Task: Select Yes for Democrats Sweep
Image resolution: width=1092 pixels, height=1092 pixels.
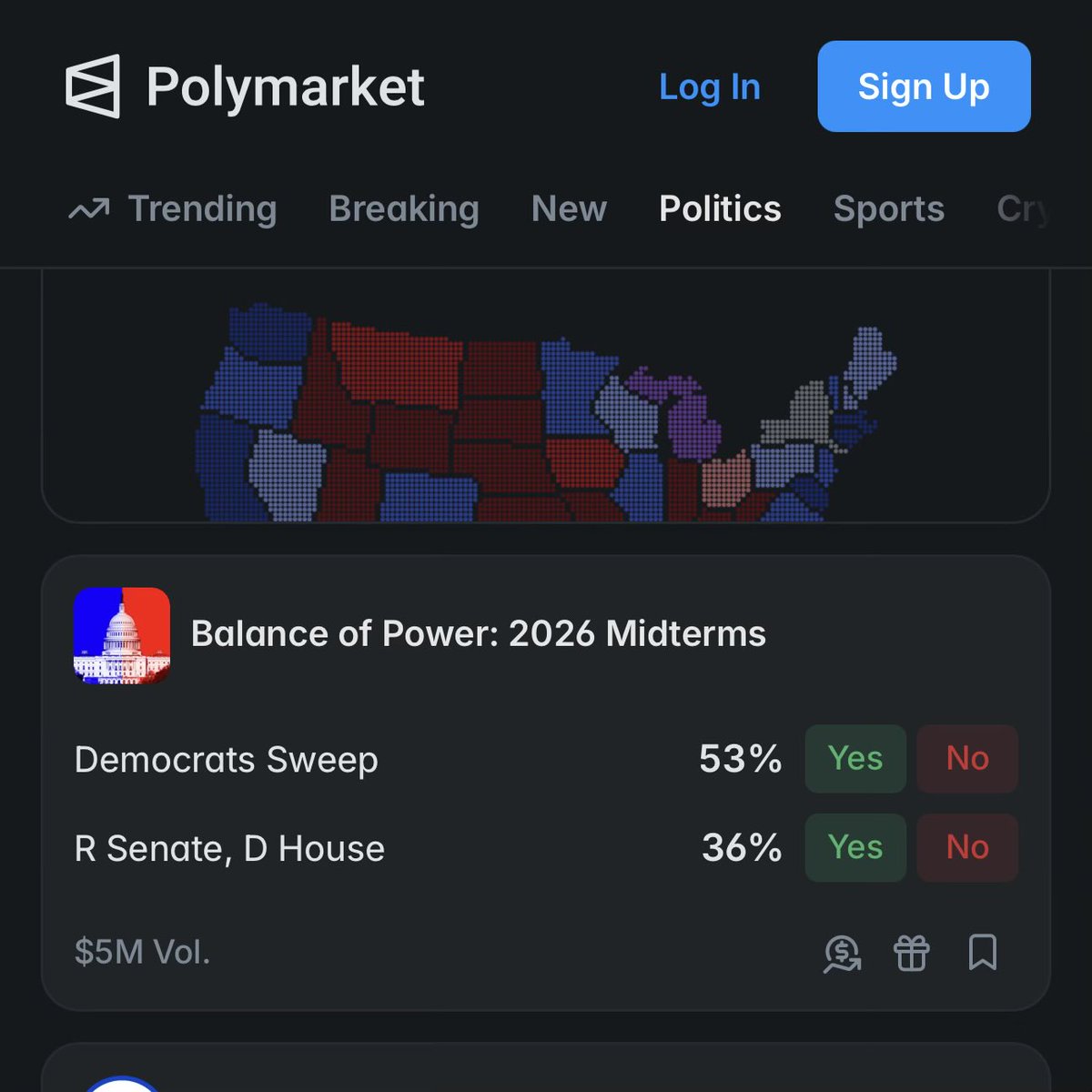Action: (x=855, y=759)
